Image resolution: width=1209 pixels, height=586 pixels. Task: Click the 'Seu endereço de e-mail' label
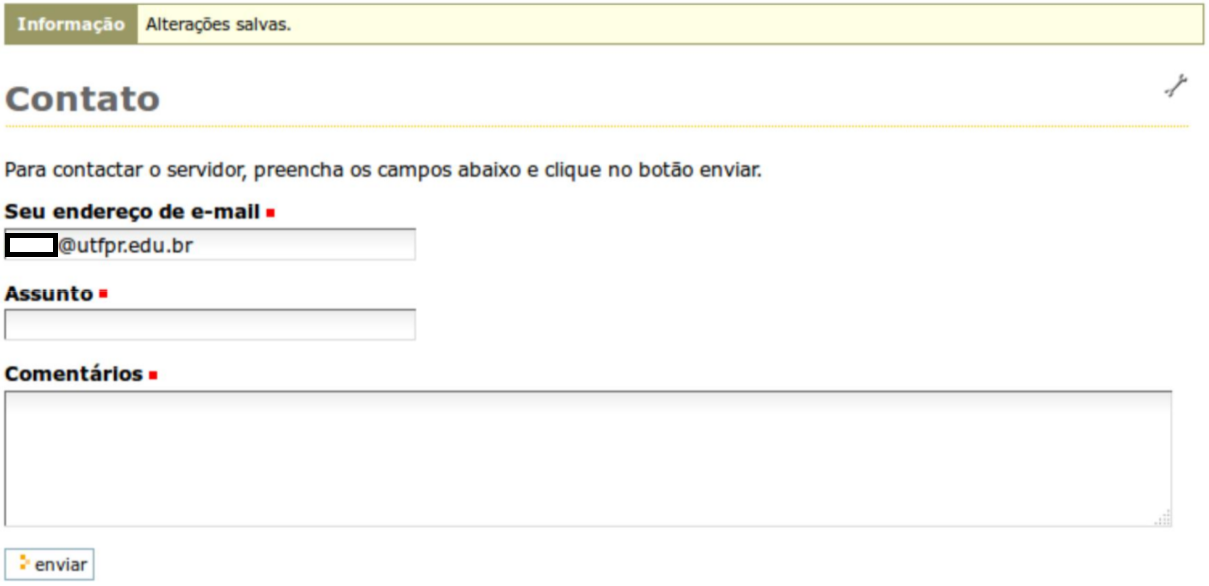pyautogui.click(x=132, y=212)
